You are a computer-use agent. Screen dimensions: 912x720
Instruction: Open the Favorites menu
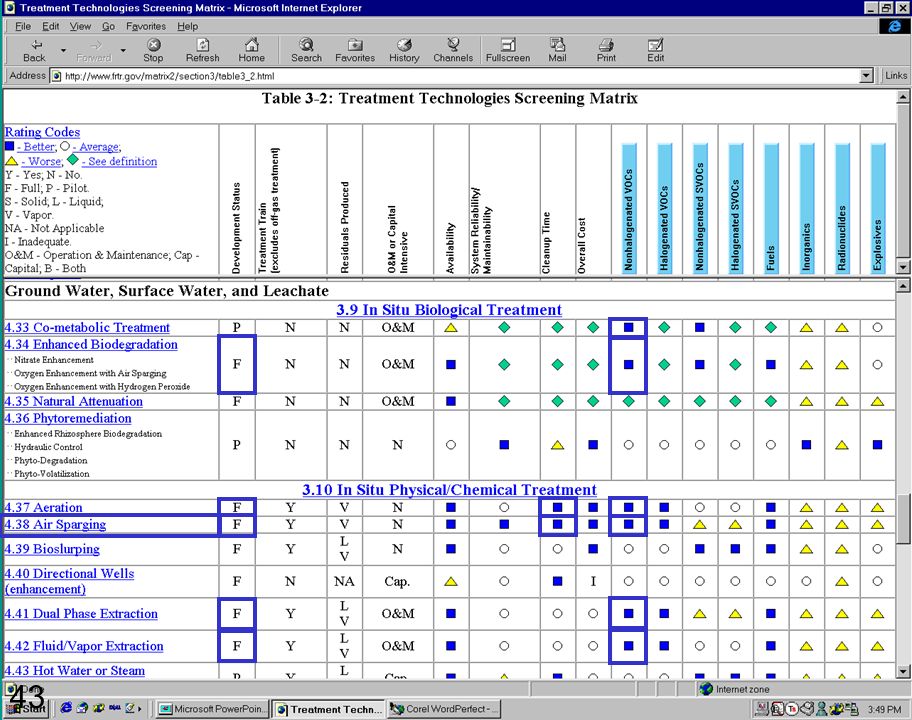click(x=146, y=26)
